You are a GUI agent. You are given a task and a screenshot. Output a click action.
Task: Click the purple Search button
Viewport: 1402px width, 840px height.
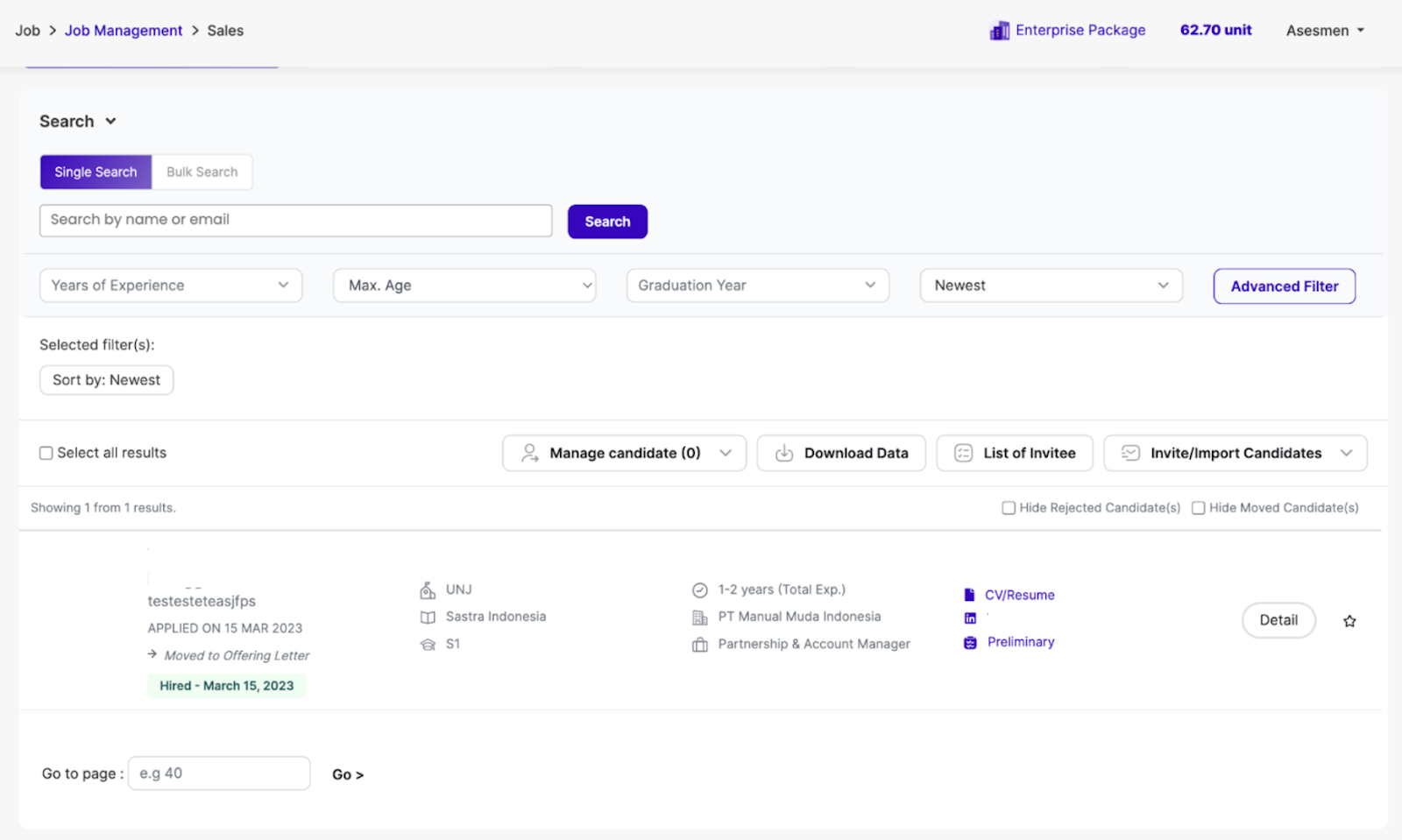607,222
